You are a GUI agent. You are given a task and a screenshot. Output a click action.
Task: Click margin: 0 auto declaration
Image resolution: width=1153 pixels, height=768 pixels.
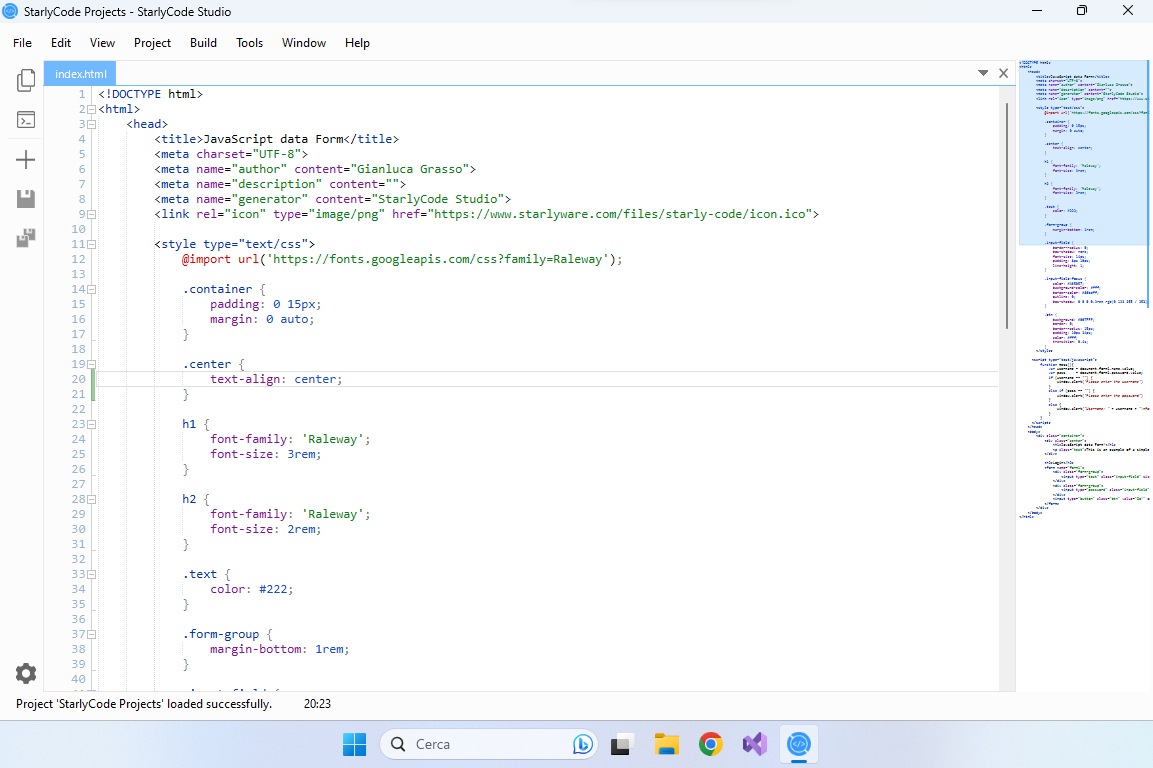[263, 319]
